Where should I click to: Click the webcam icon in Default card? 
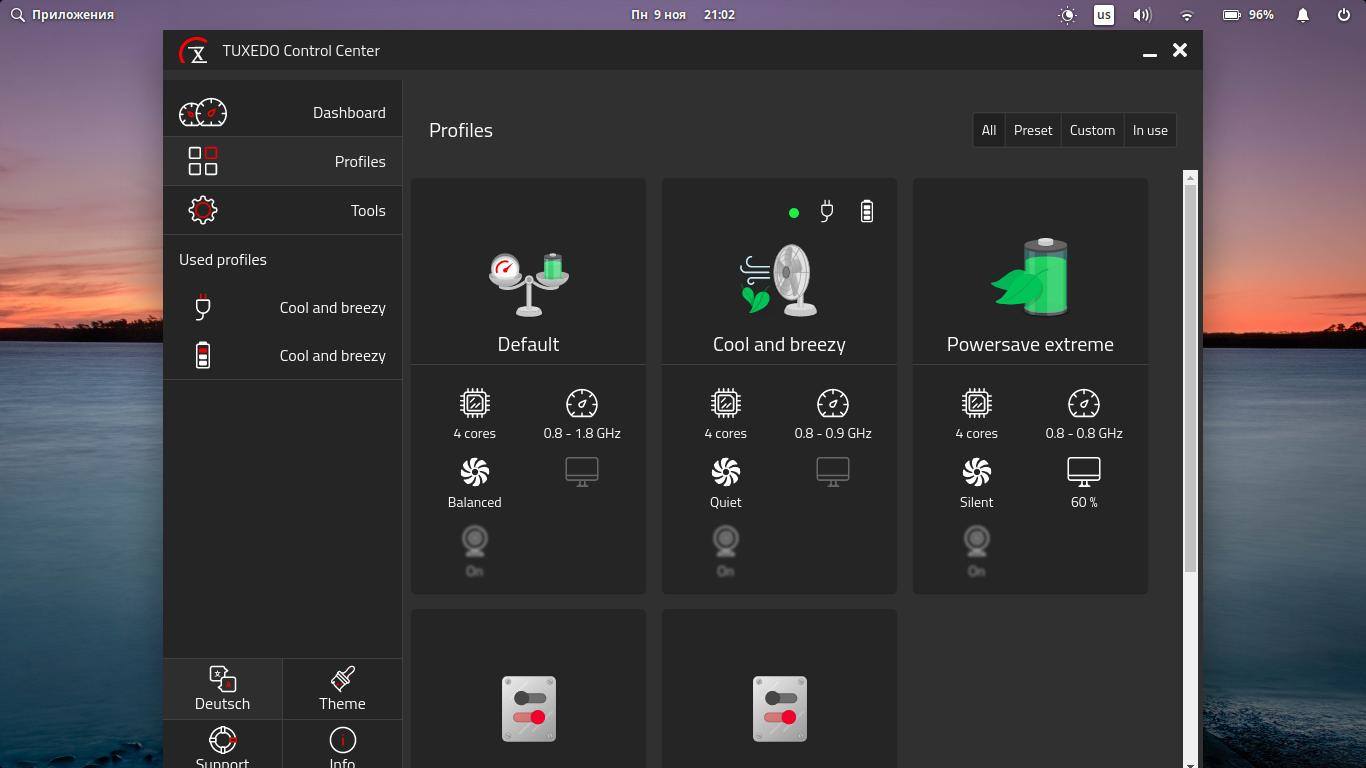(x=475, y=541)
